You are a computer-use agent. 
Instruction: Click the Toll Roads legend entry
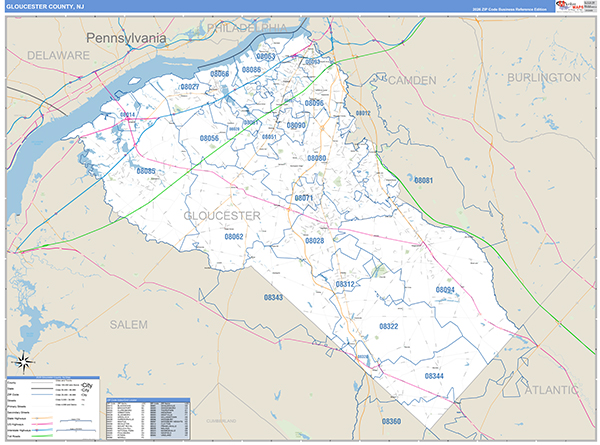[14, 436]
